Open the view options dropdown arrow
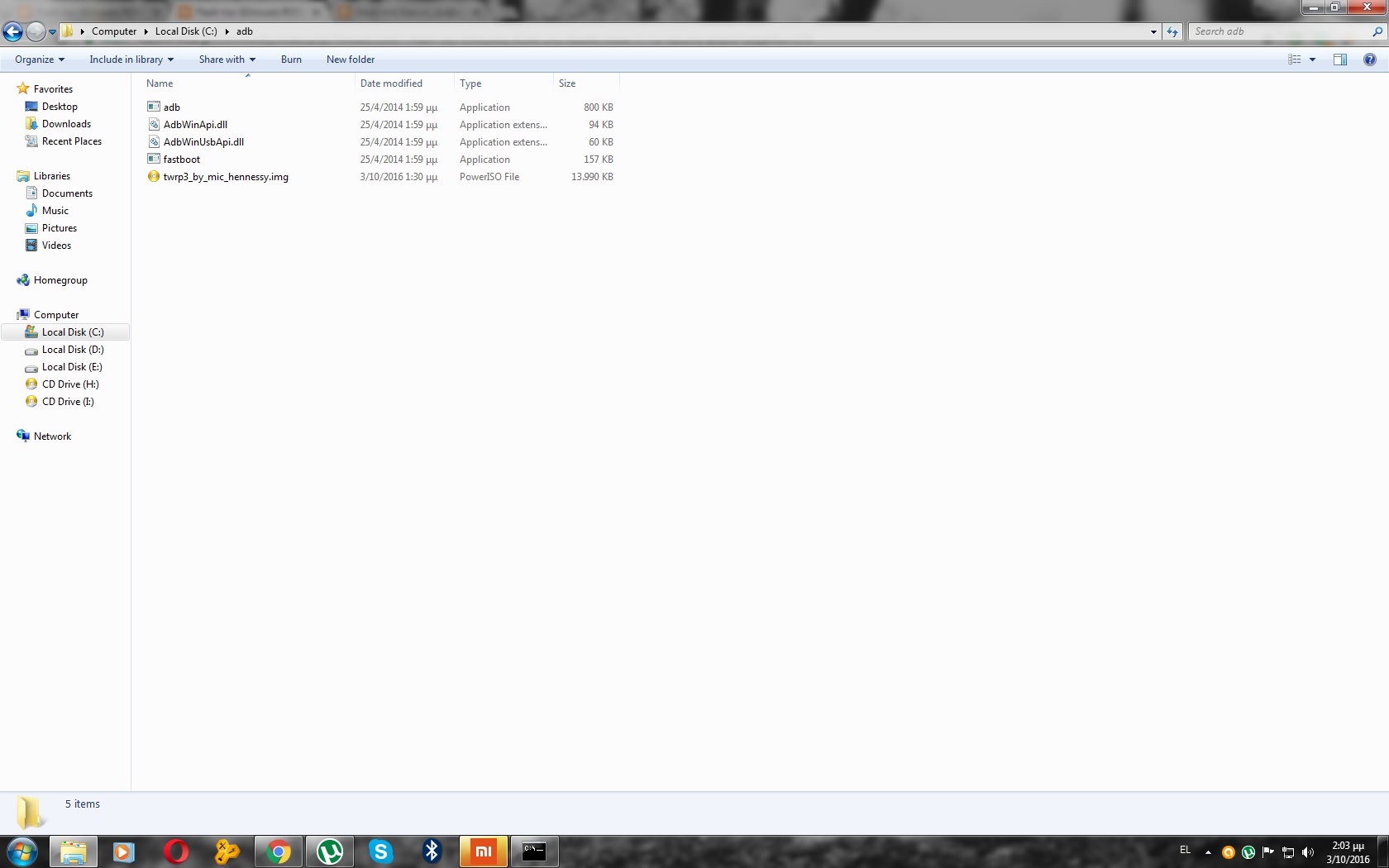Image resolution: width=1389 pixels, height=868 pixels. point(1312,60)
